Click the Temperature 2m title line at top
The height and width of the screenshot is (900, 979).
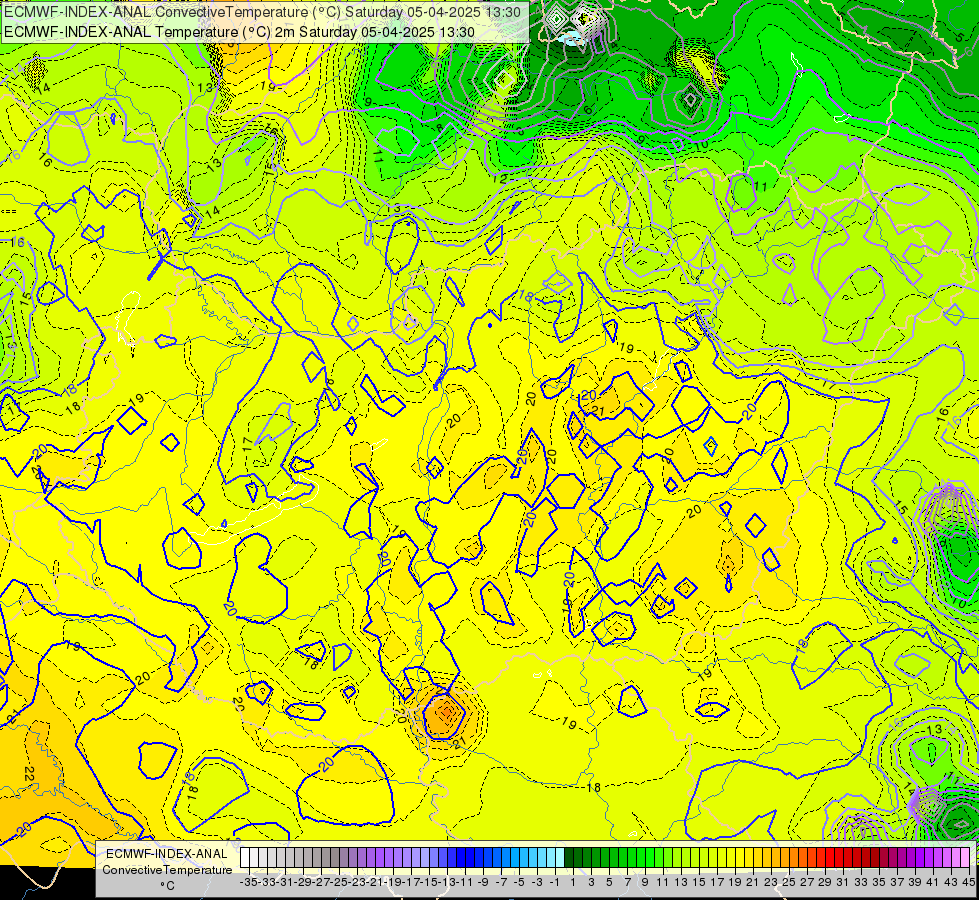[239, 32]
